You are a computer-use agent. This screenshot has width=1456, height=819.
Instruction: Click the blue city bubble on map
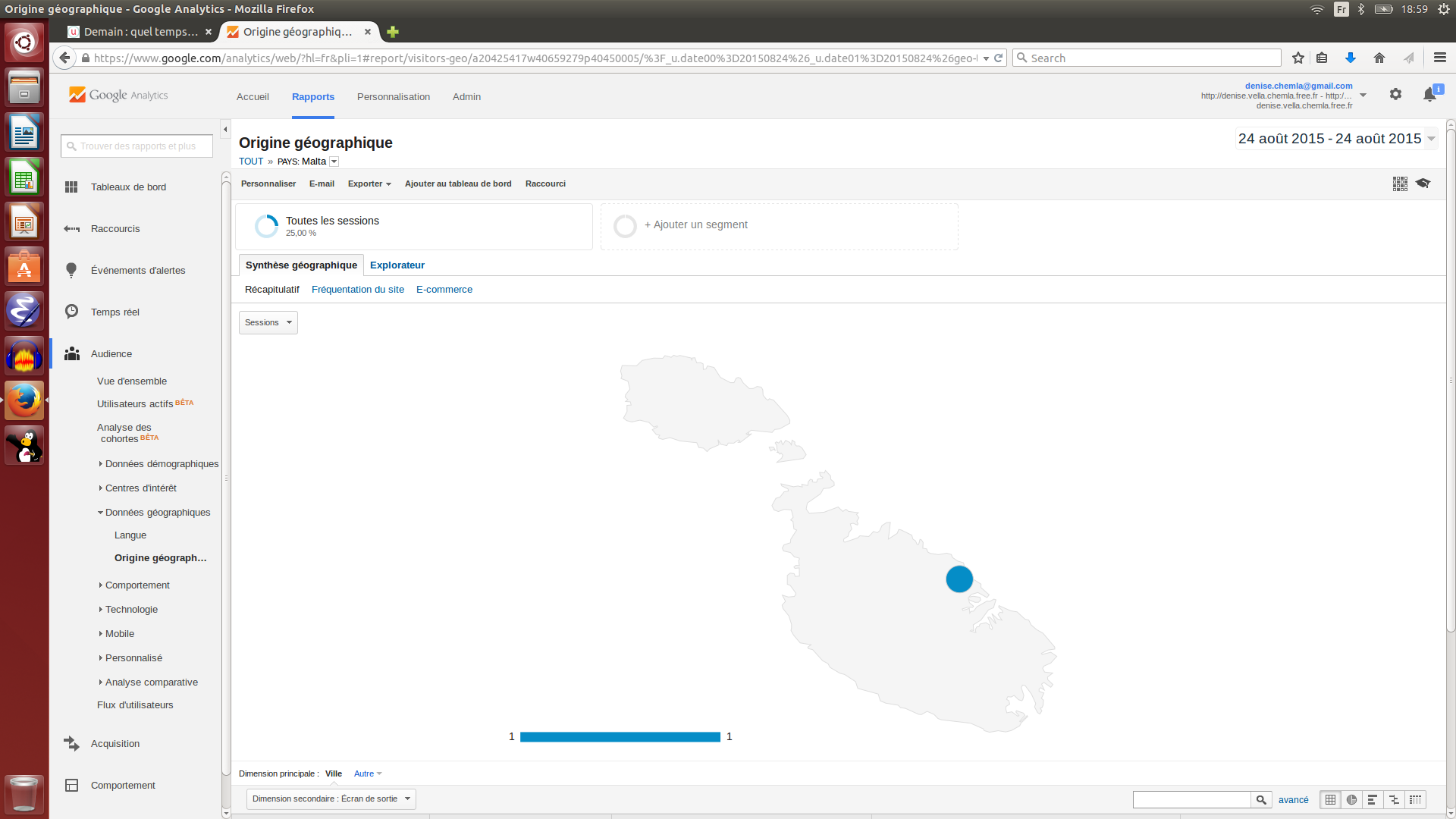[959, 579]
